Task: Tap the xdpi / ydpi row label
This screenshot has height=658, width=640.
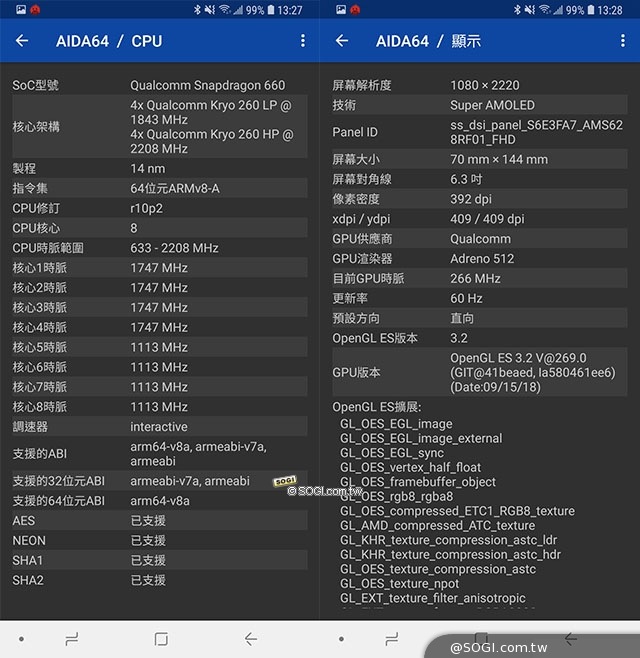Action: 361,219
